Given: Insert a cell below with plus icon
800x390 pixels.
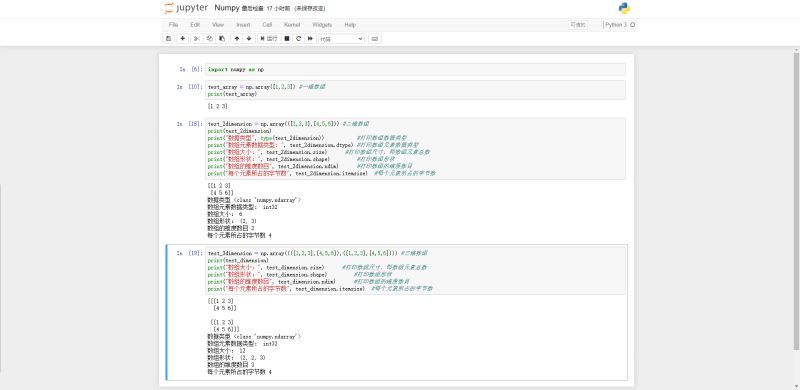Looking at the screenshot, I should click(x=183, y=39).
